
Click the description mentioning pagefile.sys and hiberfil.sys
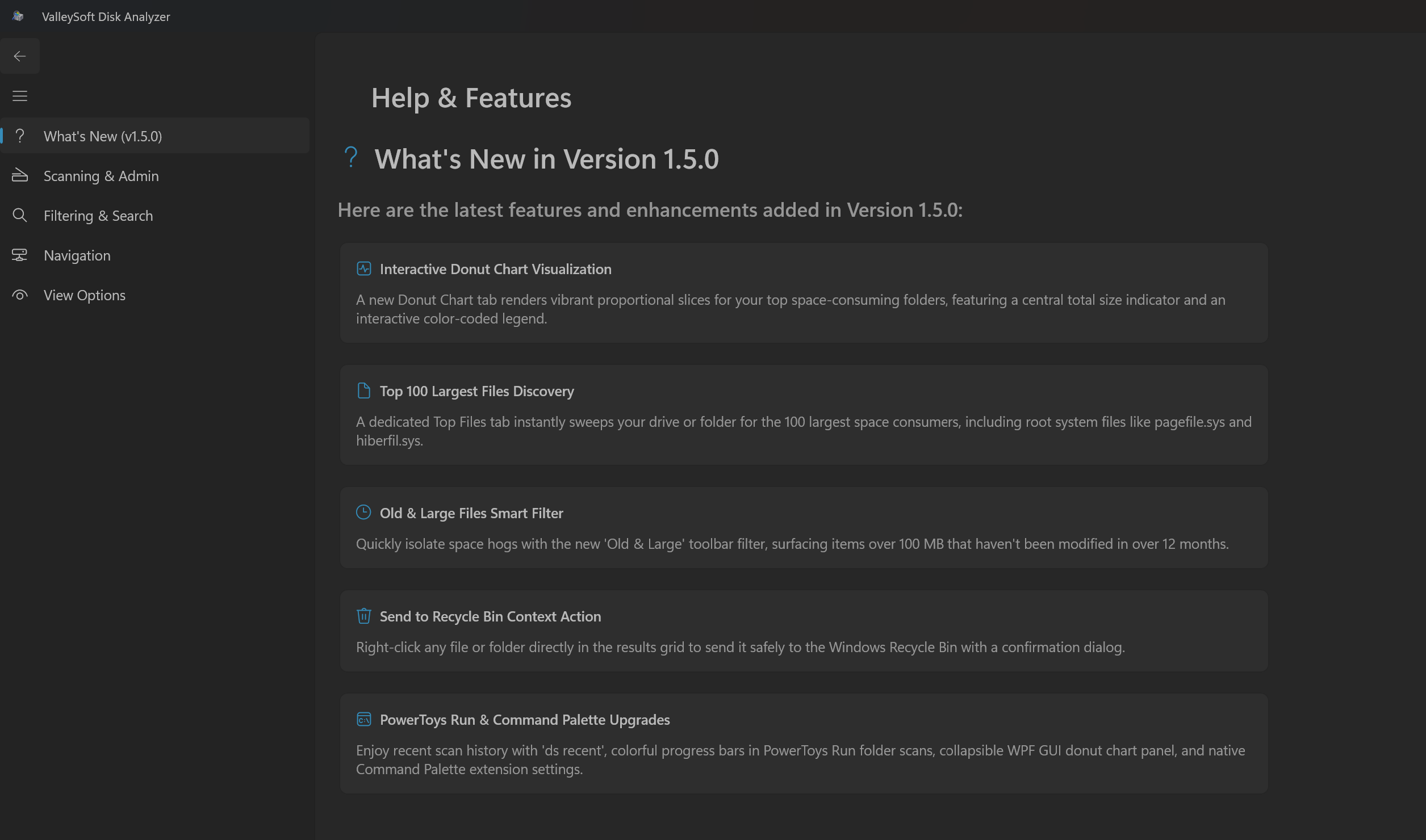[804, 431]
